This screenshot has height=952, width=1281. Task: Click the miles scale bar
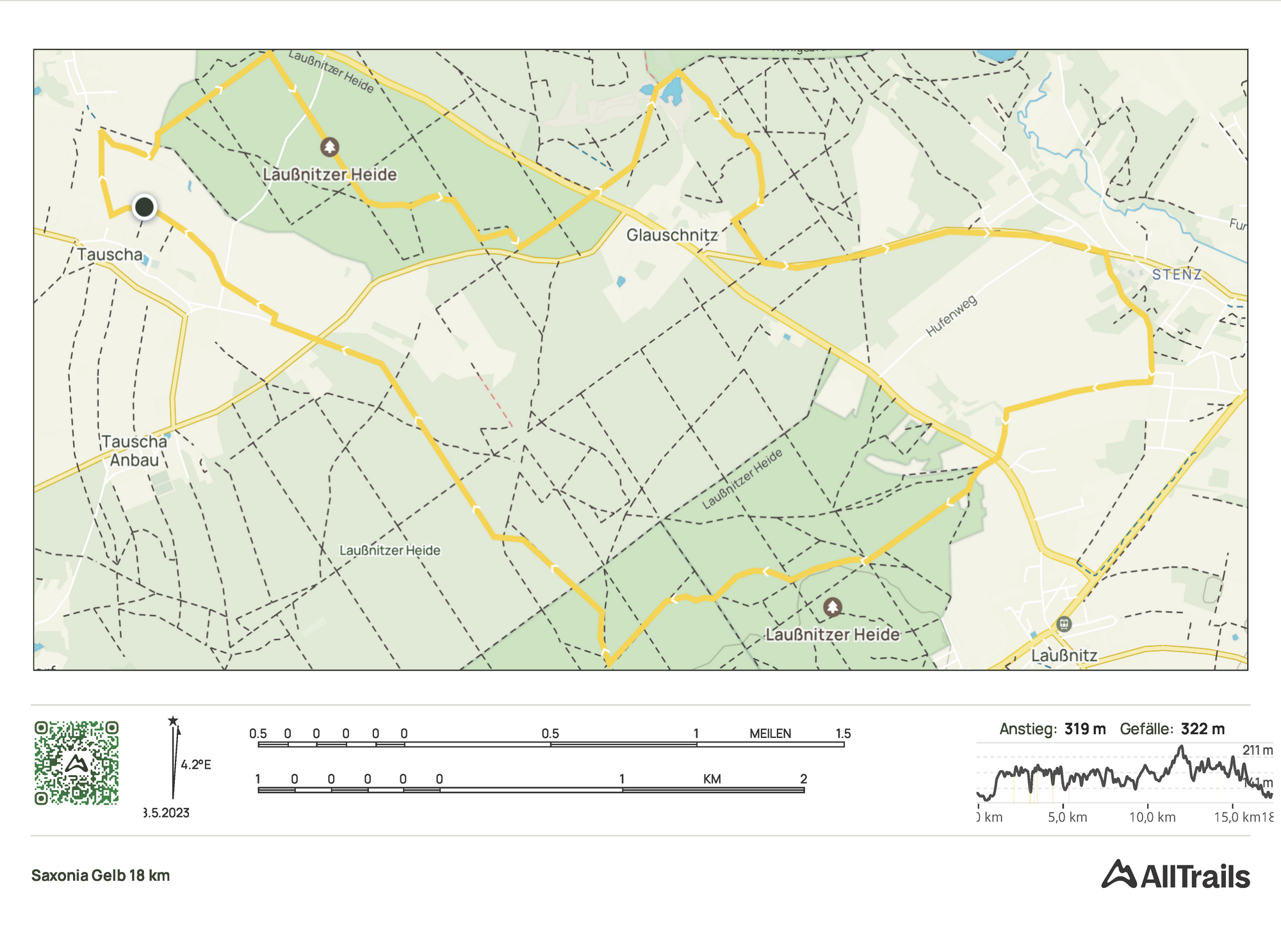pos(551,744)
